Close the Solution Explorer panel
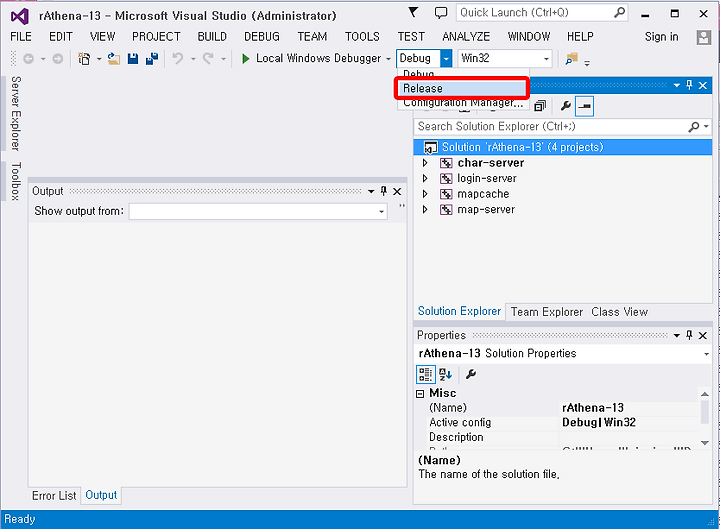 pos(703,85)
